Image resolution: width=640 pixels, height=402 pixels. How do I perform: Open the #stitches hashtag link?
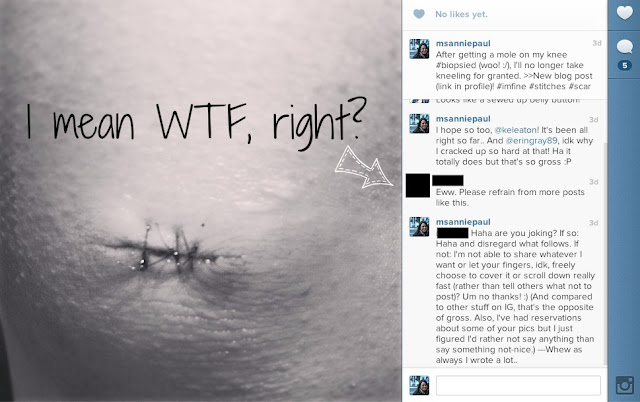(x=547, y=87)
